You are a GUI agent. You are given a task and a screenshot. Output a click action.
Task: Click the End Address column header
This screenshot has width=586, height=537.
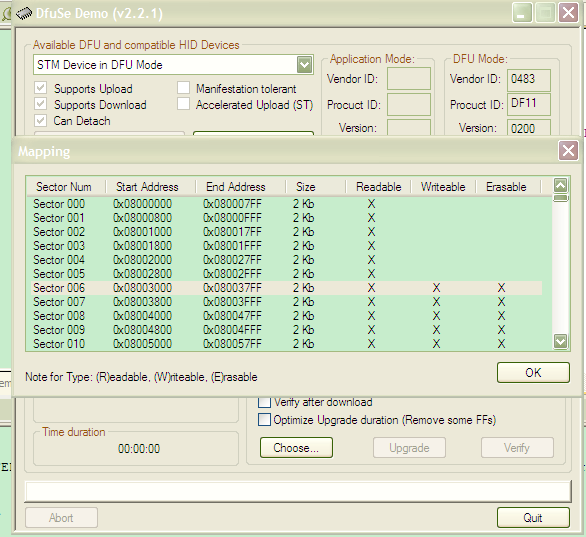coord(240,186)
